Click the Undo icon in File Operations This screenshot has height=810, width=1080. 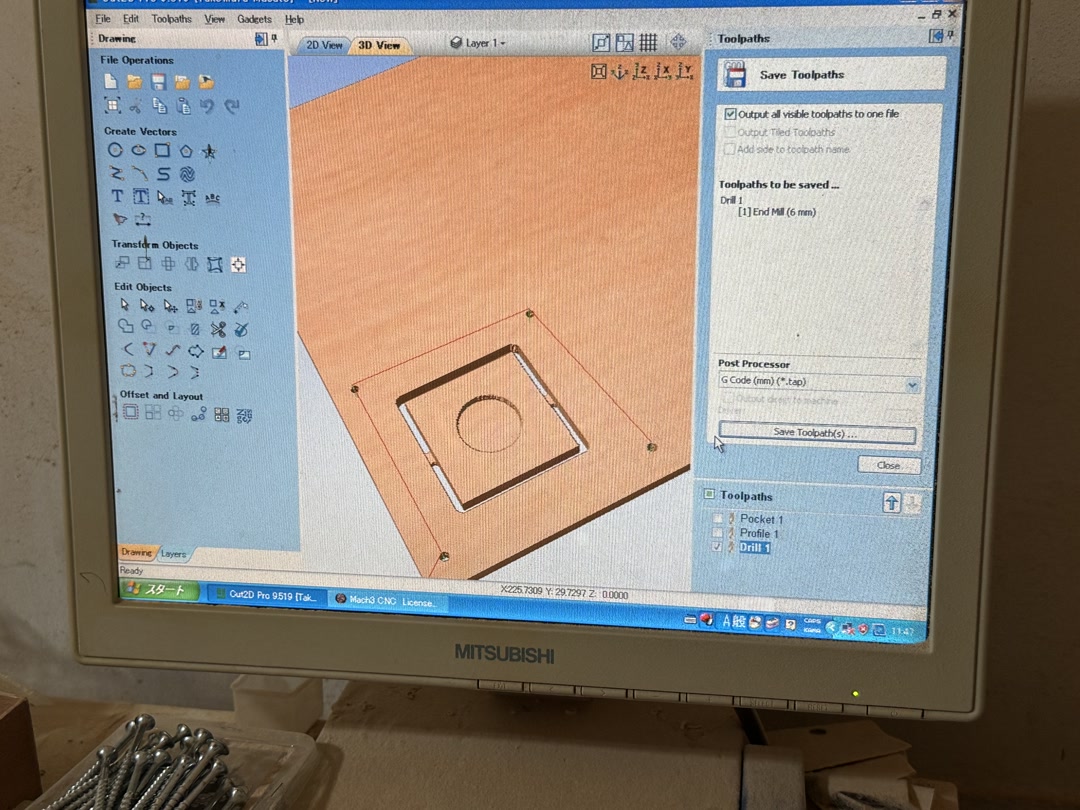[x=207, y=107]
